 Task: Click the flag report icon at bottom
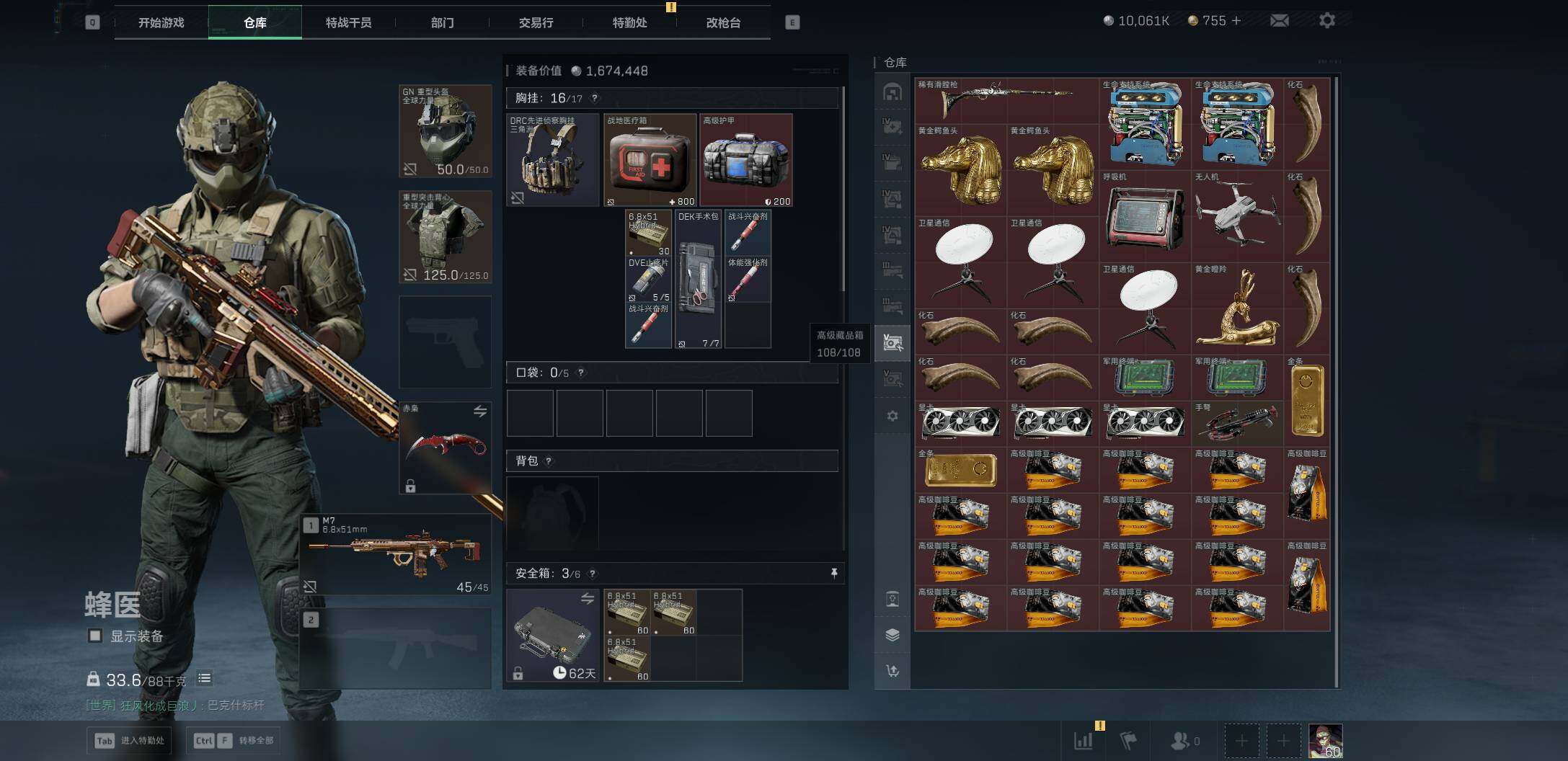1128,740
